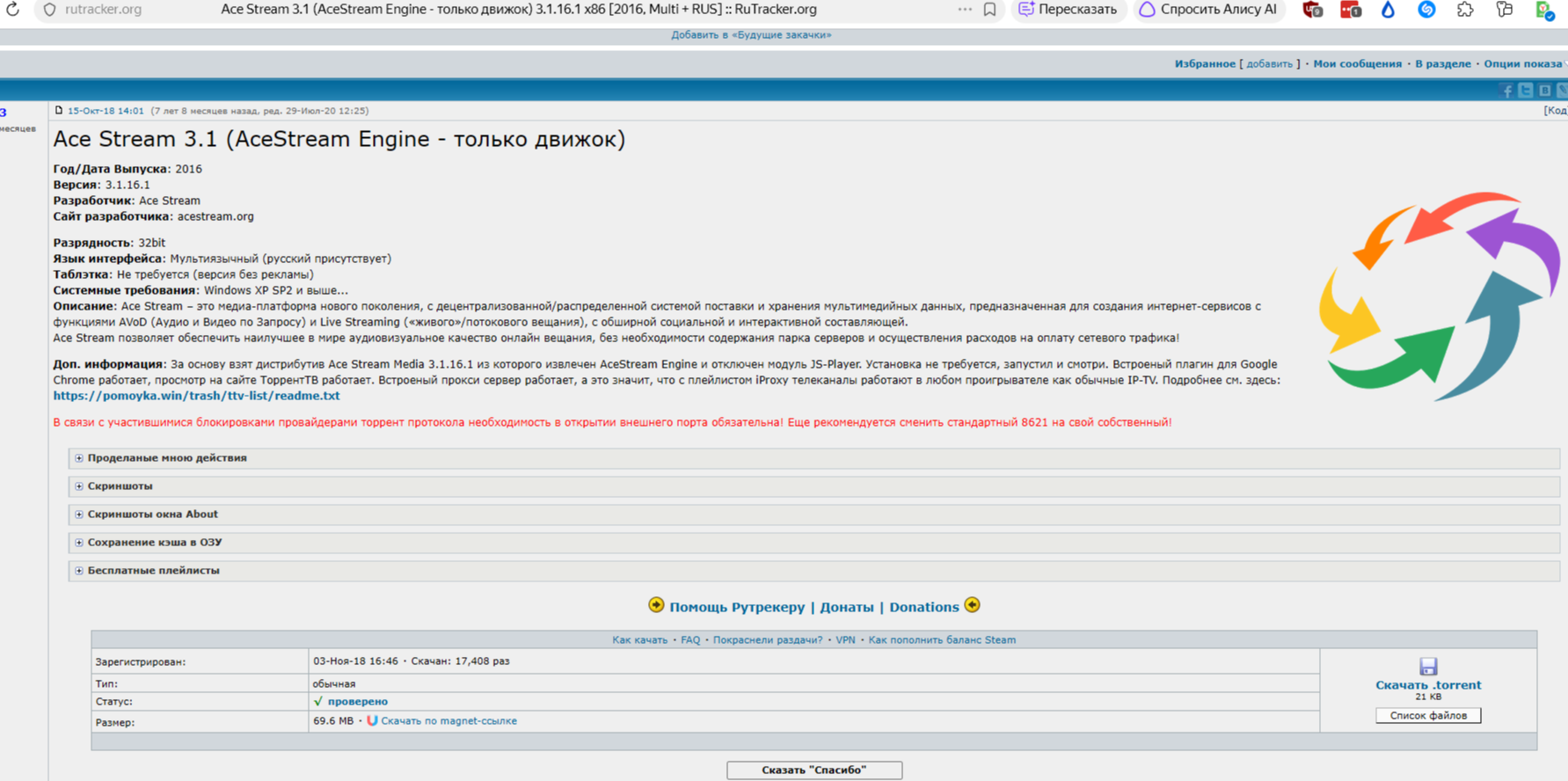Click the post title Ace Stream 3.1 heading

339,139
